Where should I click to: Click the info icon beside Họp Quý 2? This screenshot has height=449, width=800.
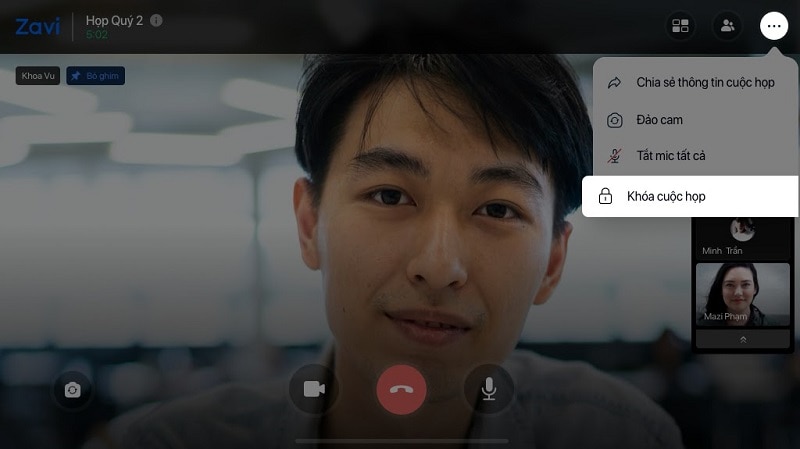157,20
